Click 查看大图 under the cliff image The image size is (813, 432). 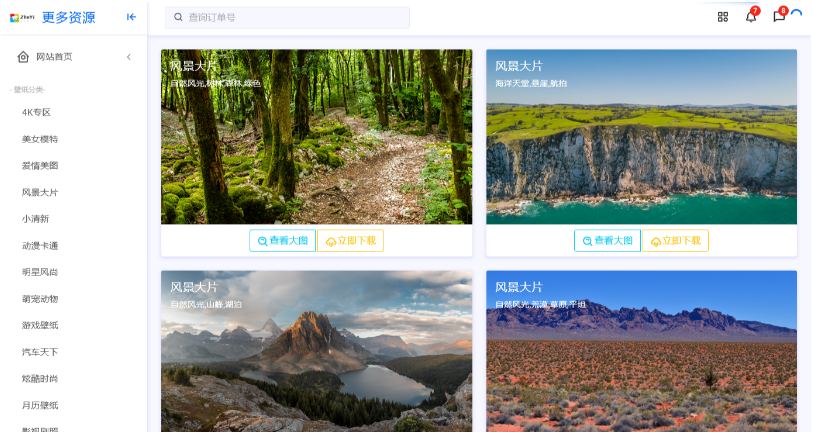[607, 241]
